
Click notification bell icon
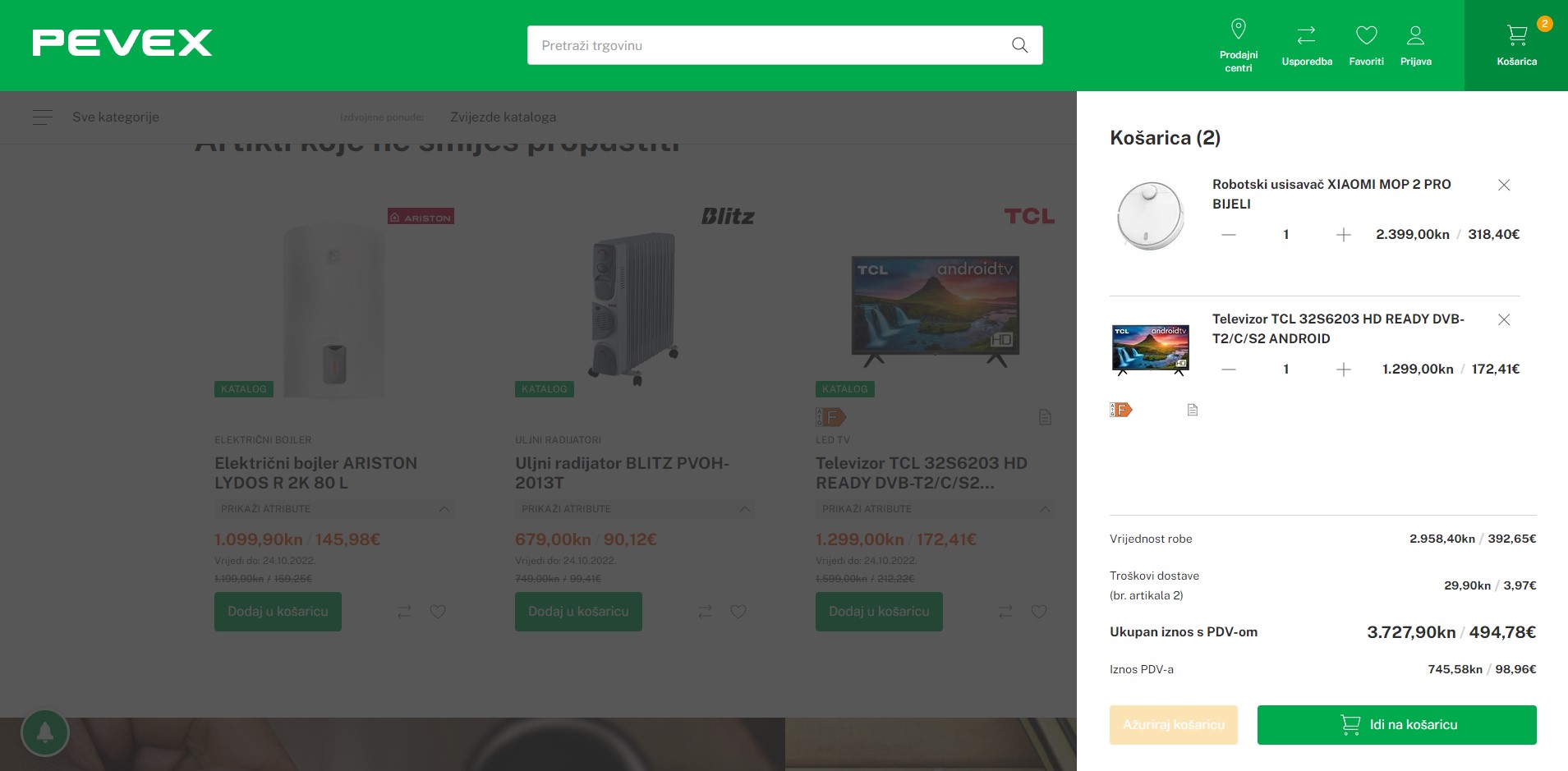[x=45, y=732]
